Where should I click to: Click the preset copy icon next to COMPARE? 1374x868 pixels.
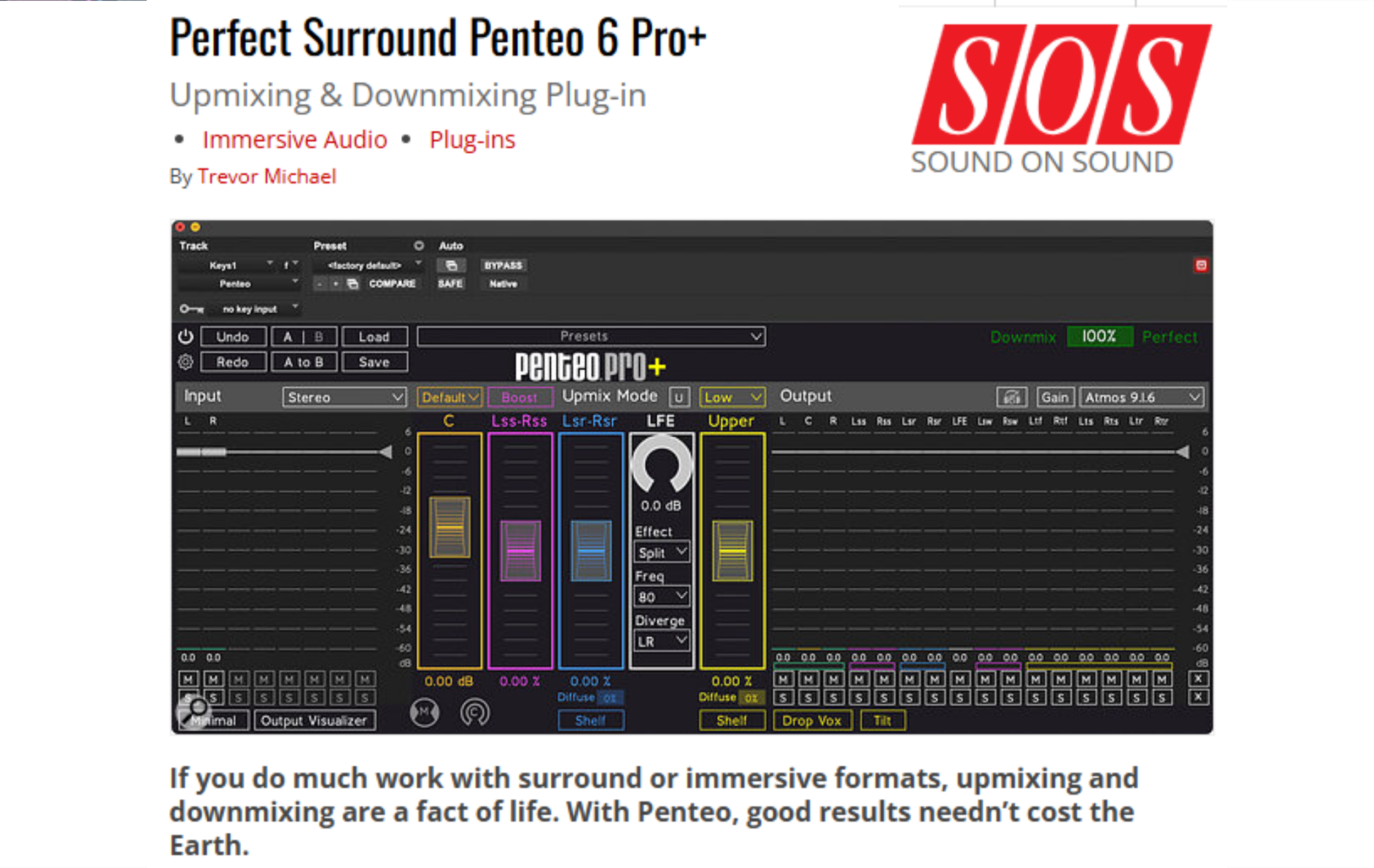click(x=353, y=284)
